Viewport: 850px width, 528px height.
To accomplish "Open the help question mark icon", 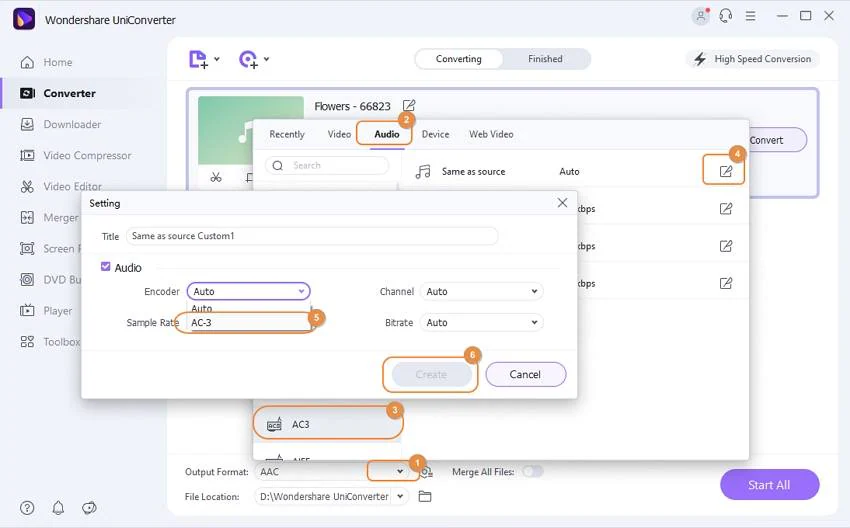I will pyautogui.click(x=27, y=508).
